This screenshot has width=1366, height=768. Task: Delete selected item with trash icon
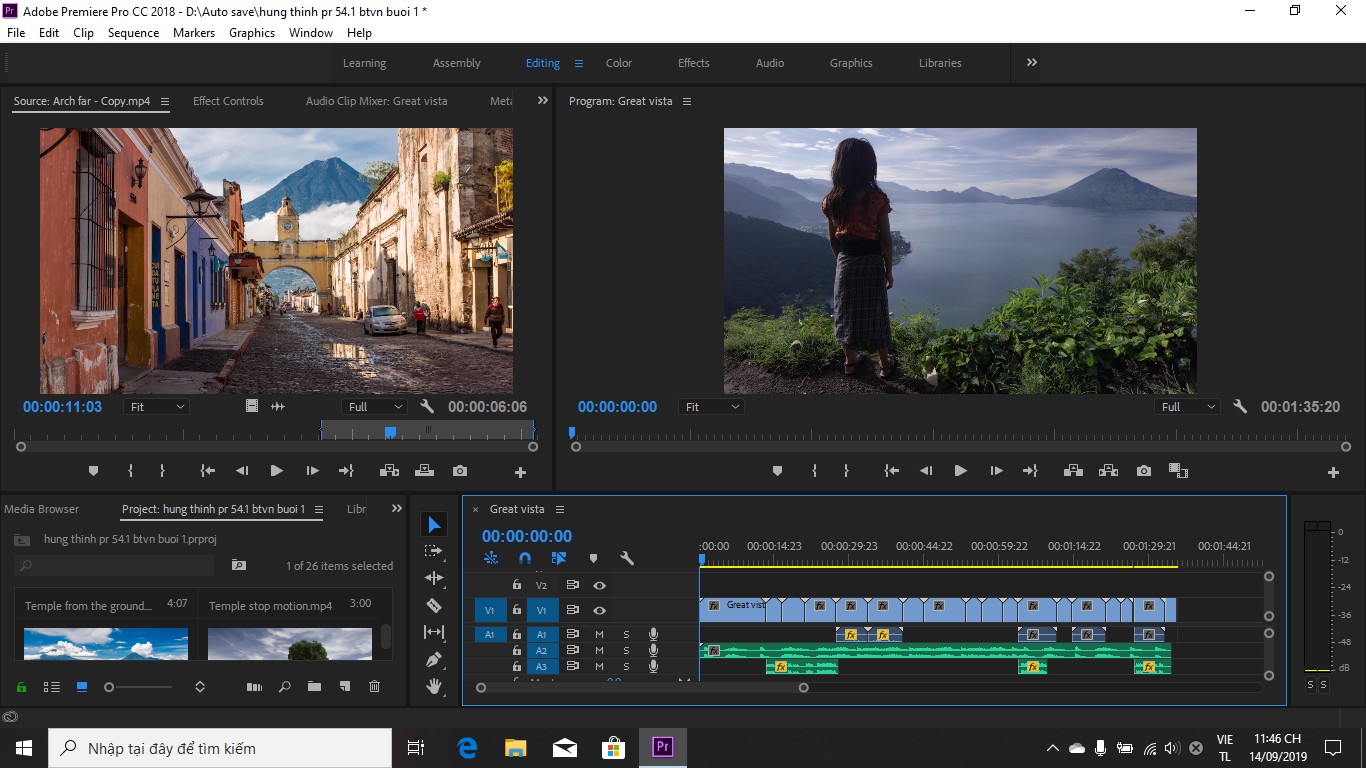point(374,687)
